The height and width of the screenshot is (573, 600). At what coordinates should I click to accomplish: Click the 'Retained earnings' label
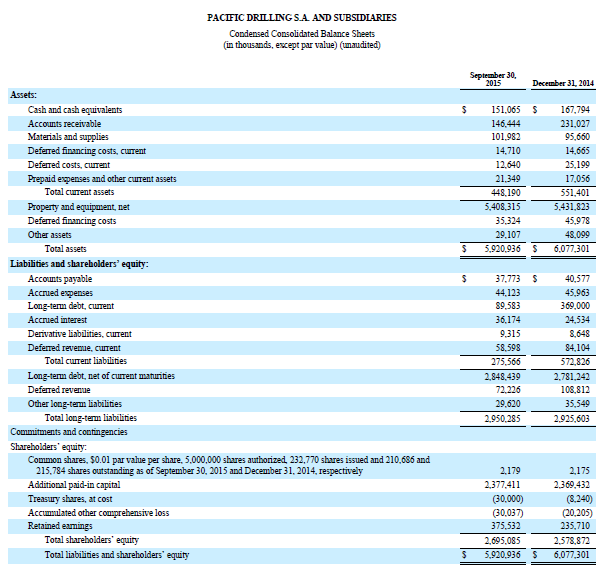[60, 526]
